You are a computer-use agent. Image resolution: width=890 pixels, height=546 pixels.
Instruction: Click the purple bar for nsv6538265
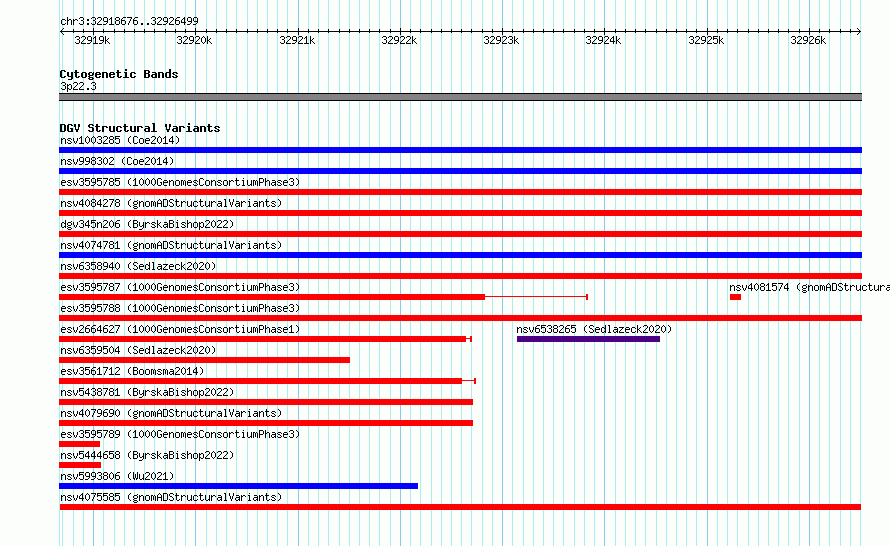pyautogui.click(x=588, y=339)
